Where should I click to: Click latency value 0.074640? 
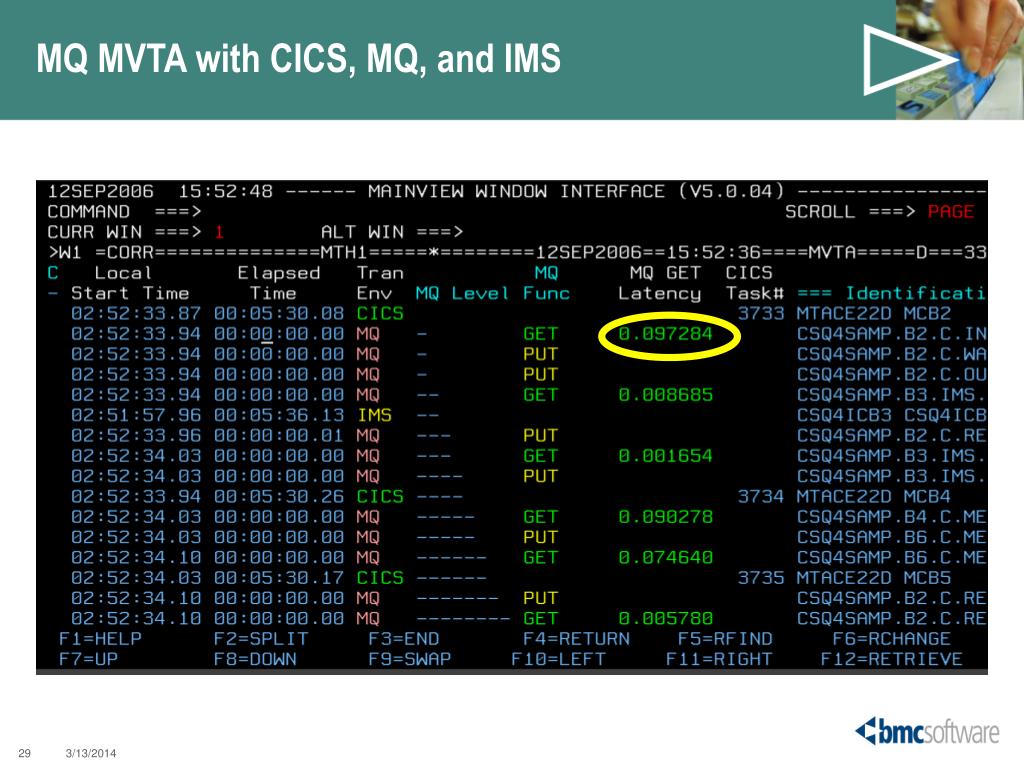point(665,557)
